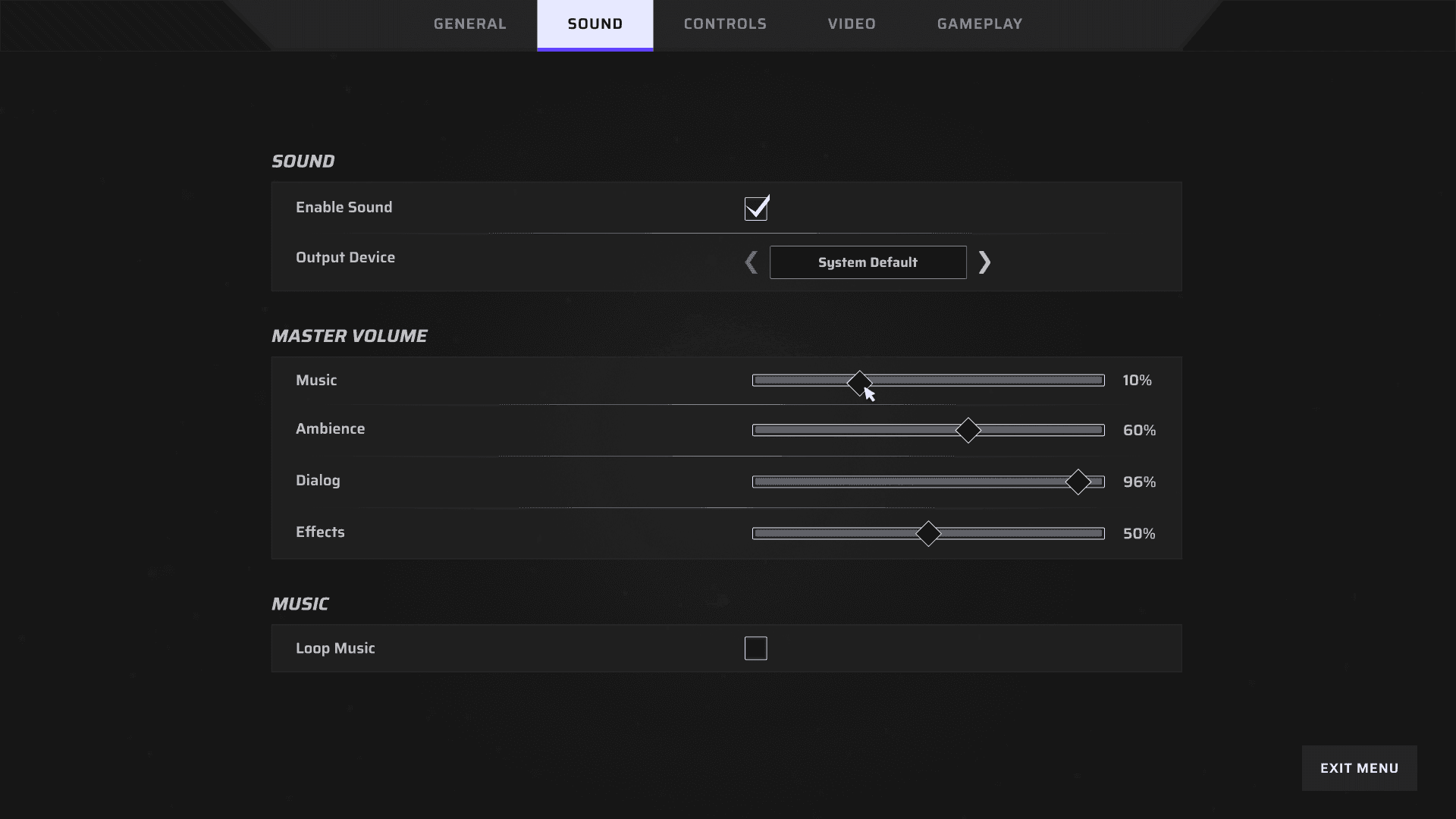Click the Music slider diamond handle
Screen dimensions: 1456x819
click(859, 383)
